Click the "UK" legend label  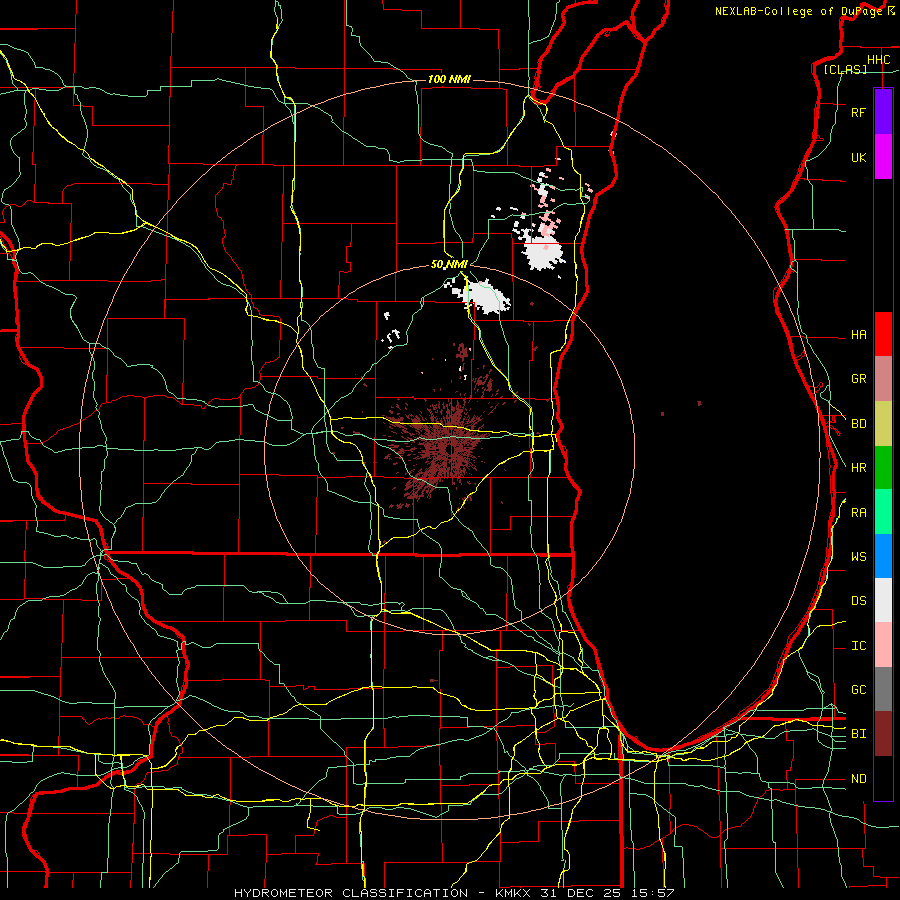coord(858,158)
